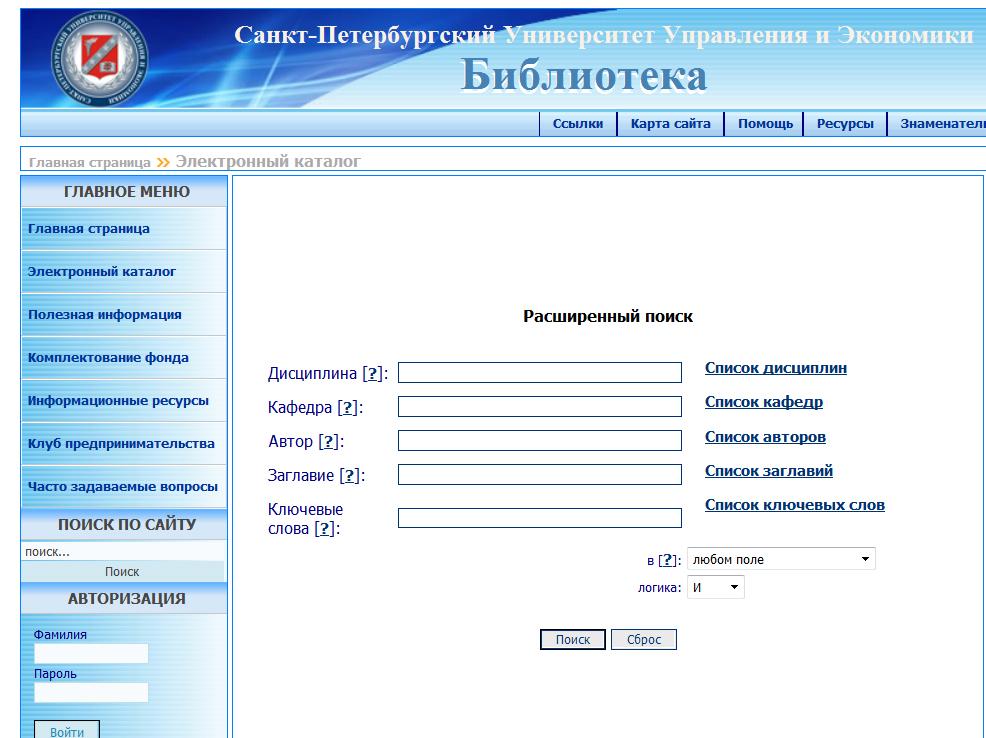Screen dimensions: 986x738
Task: Select Электронный каталог in main menu
Action: [x=124, y=272]
